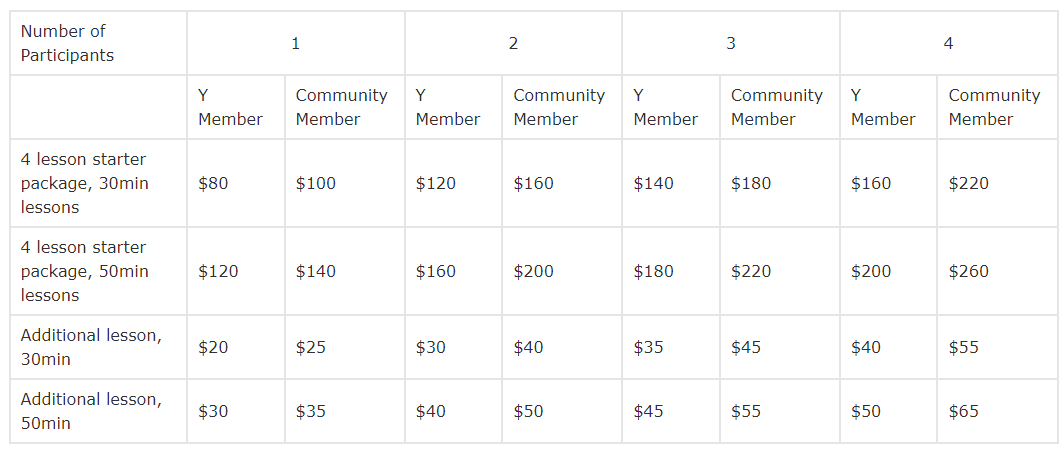The image size is (1063, 449).
Task: Select the column header for 1 participant
Action: 295,43
